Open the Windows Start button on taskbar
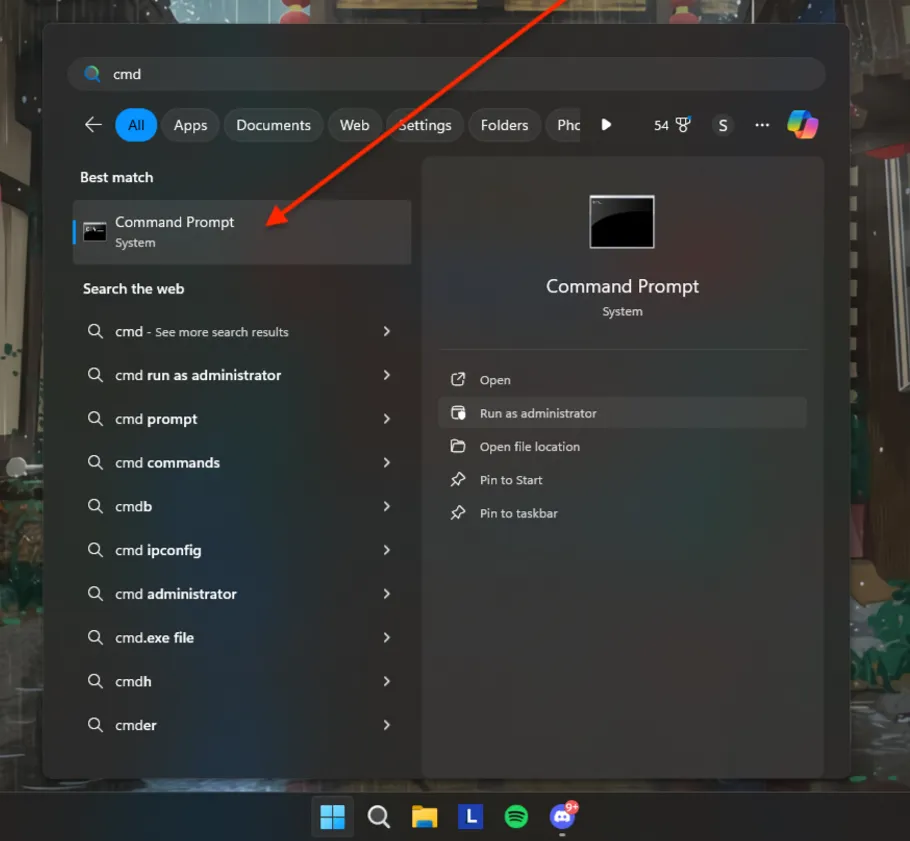Screen dimensions: 910x841 click(x=333, y=817)
